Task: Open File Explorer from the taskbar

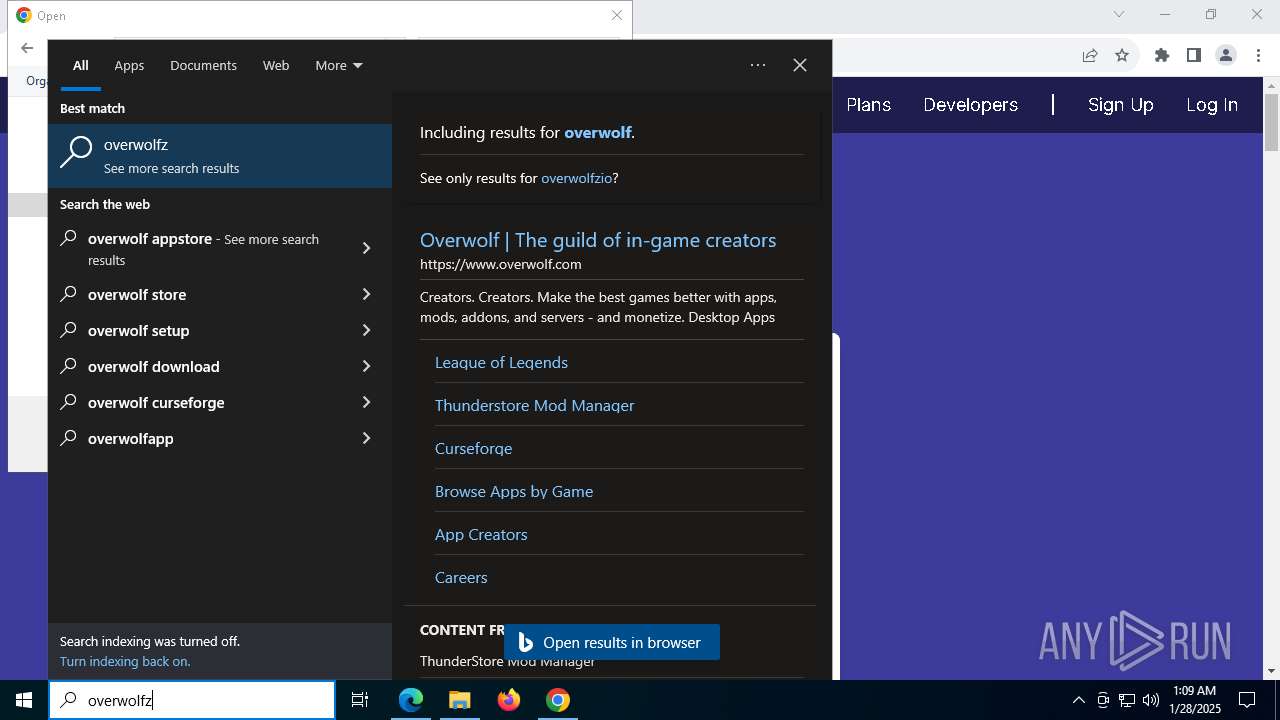Action: pyautogui.click(x=459, y=700)
